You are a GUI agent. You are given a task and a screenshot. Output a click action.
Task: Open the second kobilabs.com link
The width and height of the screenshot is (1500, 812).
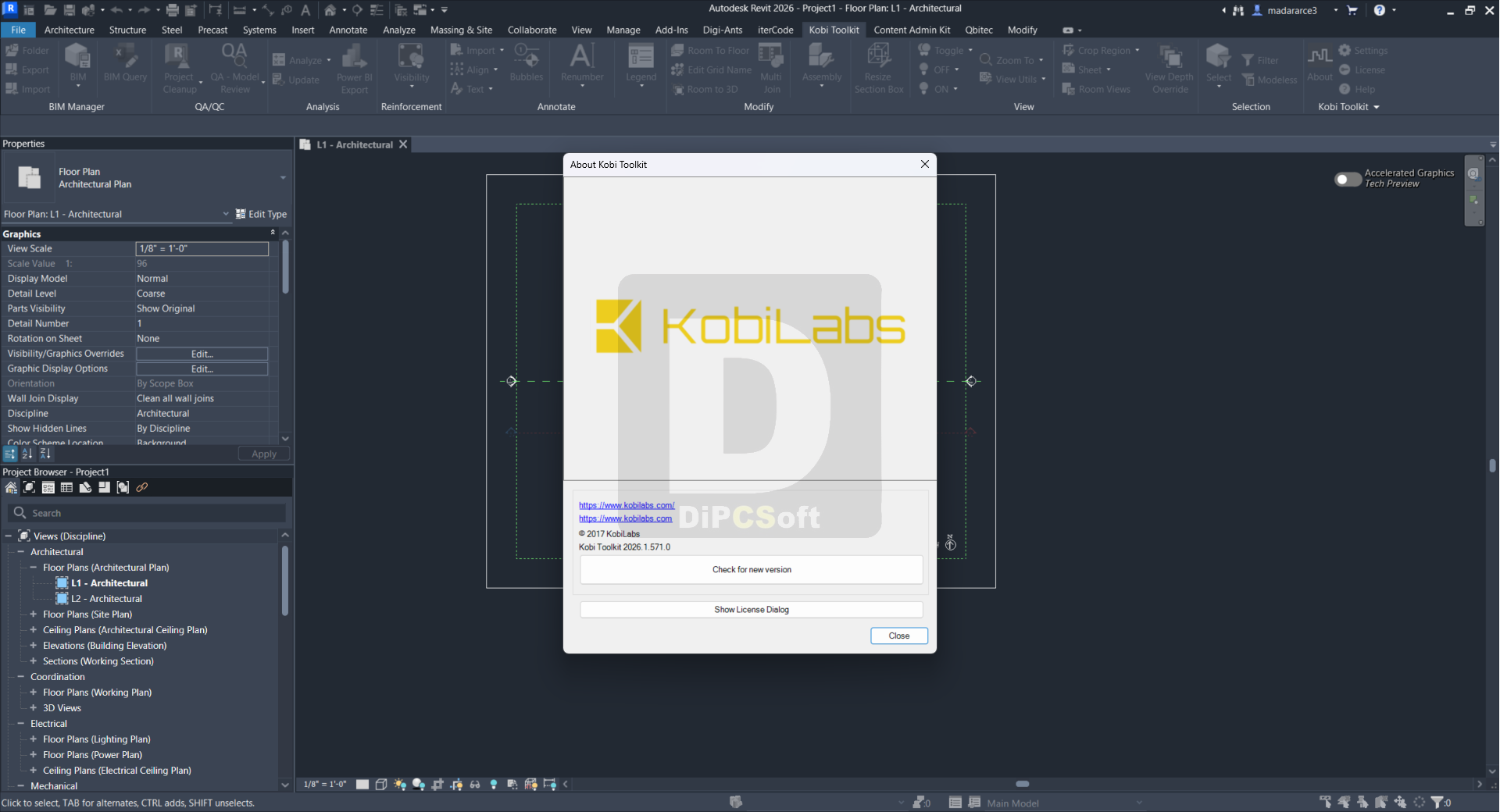pos(625,518)
